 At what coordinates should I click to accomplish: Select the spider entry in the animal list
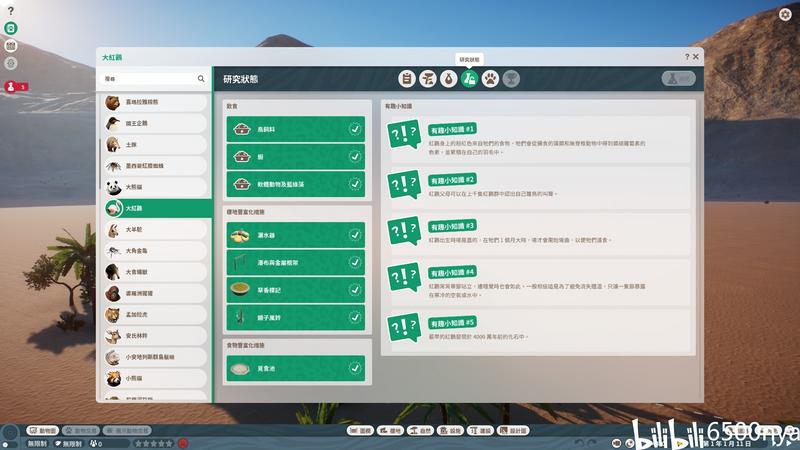pyautogui.click(x=156, y=166)
